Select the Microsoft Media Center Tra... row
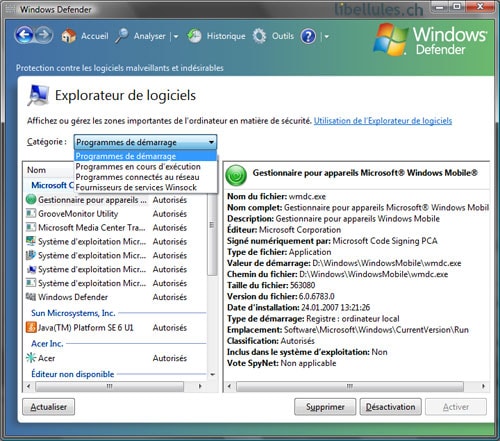Viewport: 500px width, 441px height. [115, 228]
